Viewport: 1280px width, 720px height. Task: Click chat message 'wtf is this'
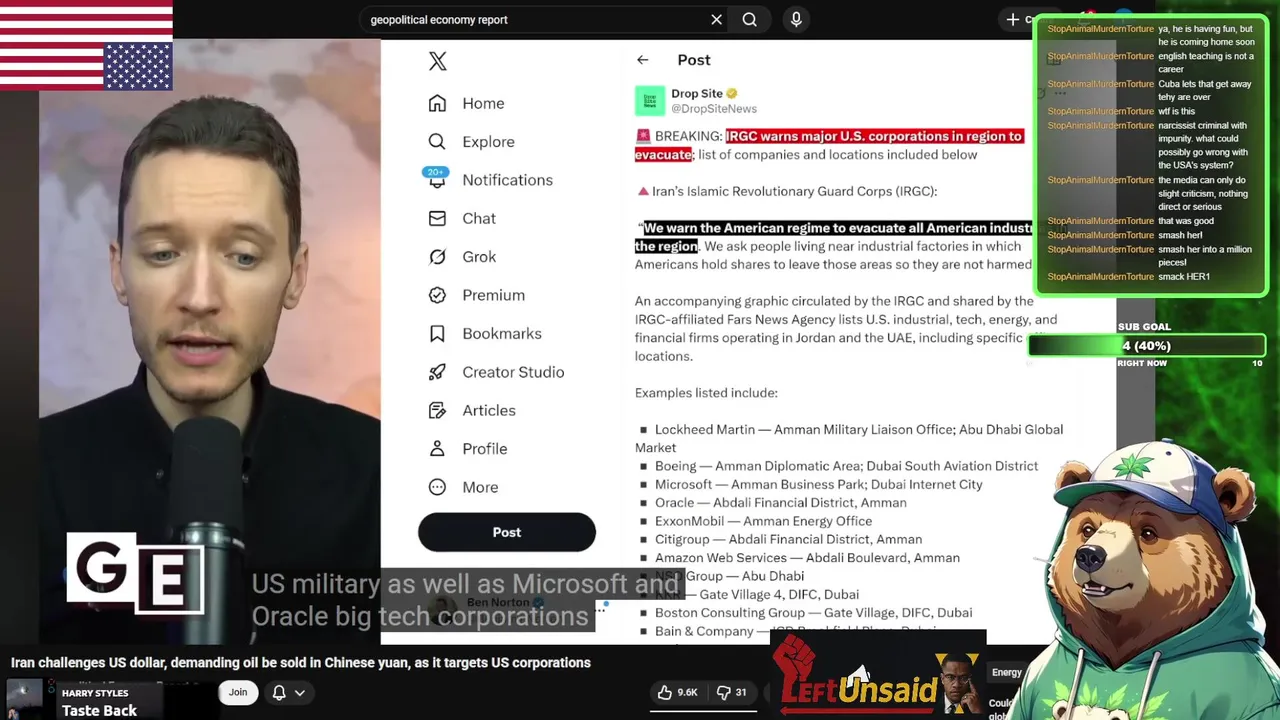(1177, 111)
